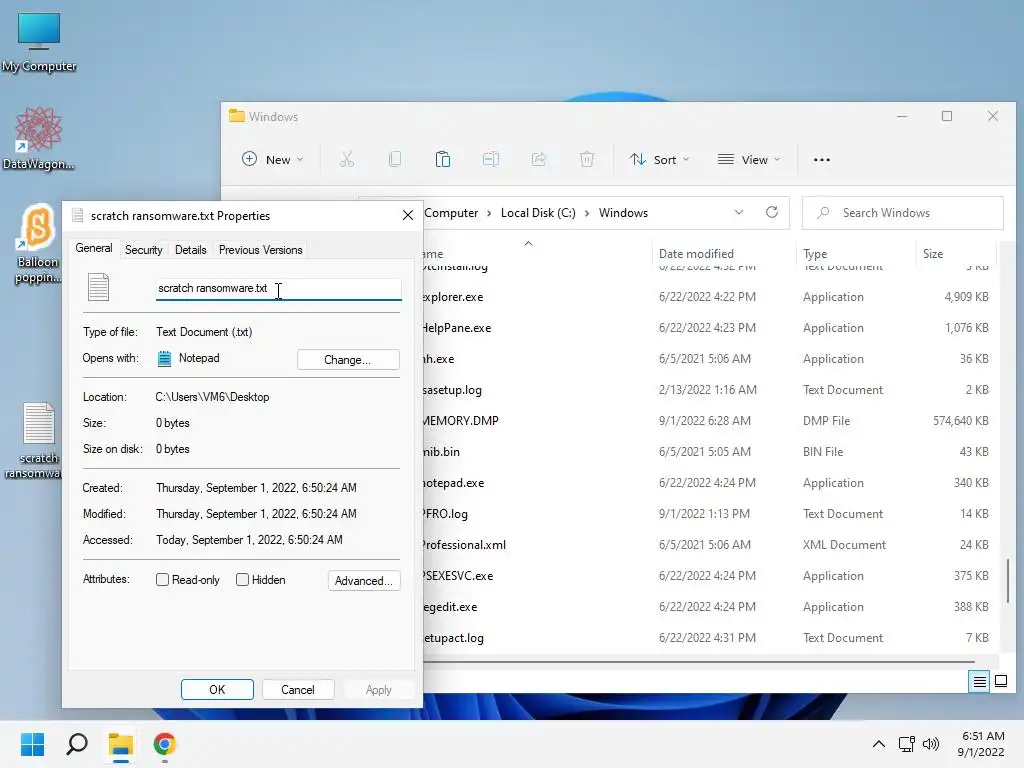Click file name field in Properties
1024x768 pixels.
coord(278,288)
